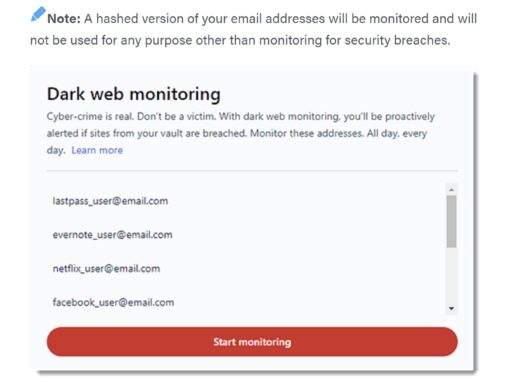Click the Start monitoring button
This screenshot has height=382, width=510.
(252, 342)
